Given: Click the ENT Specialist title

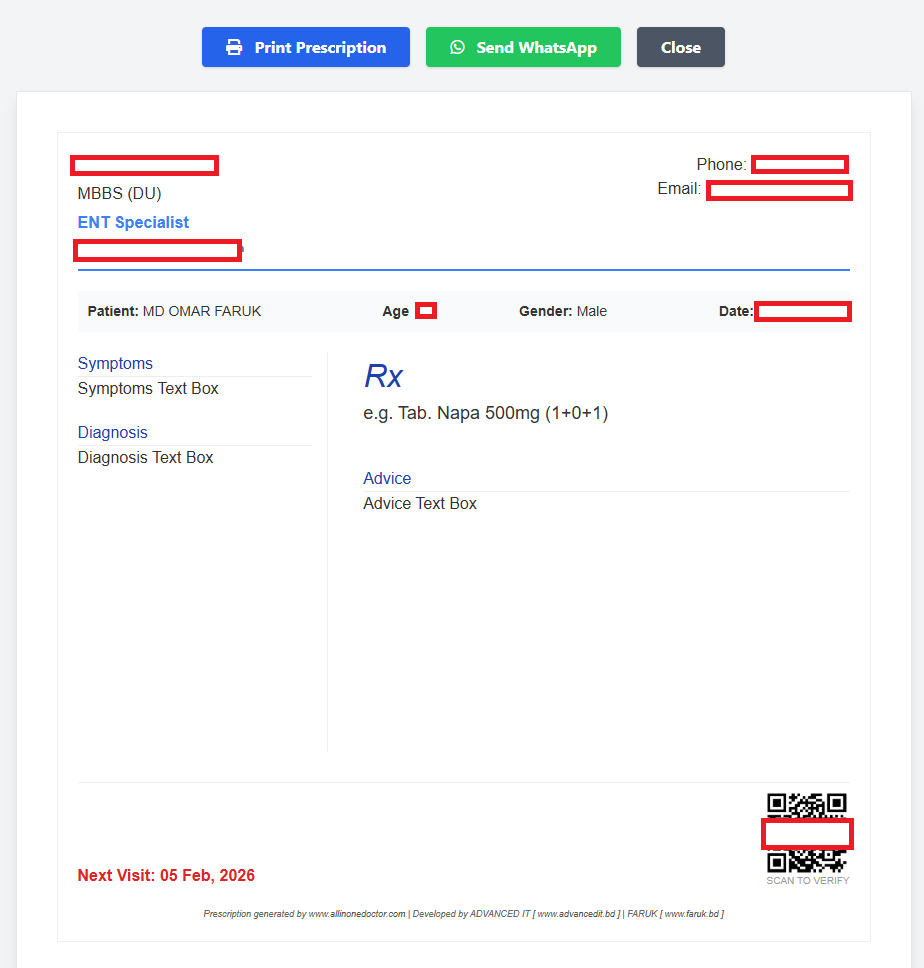Looking at the screenshot, I should (x=133, y=222).
